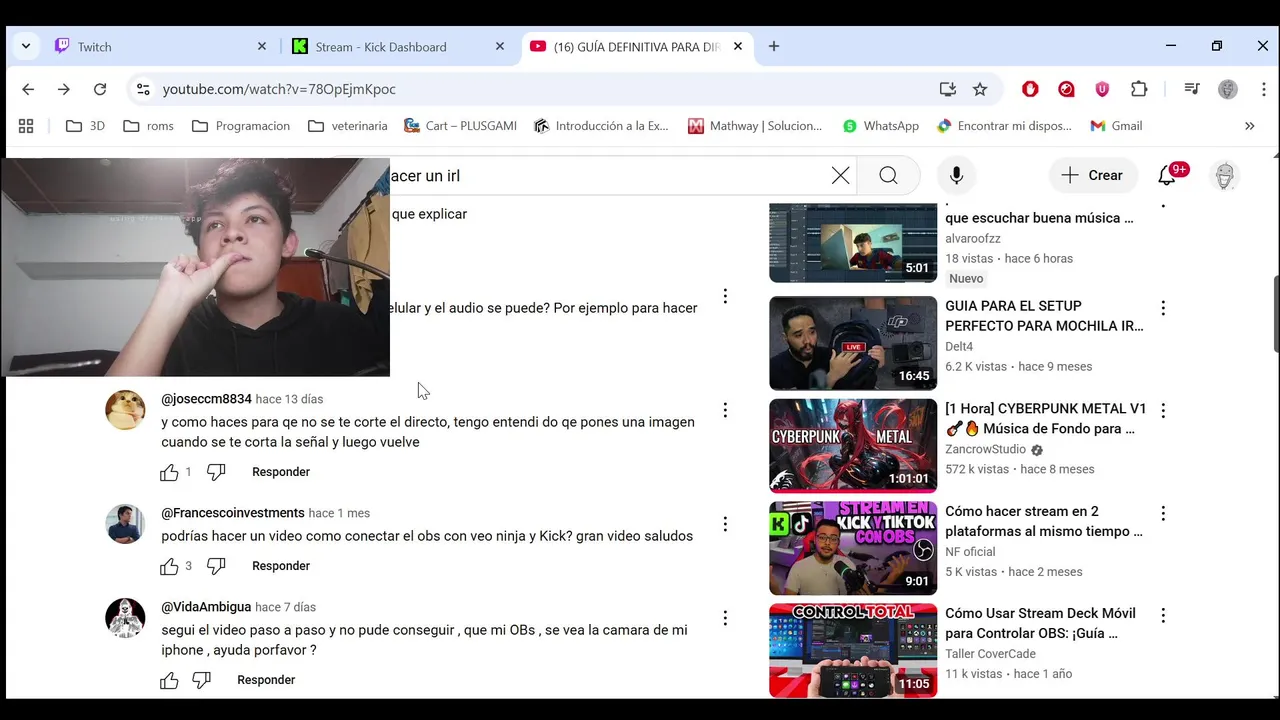
Task: Close the Twitch tab
Action: 262,46
